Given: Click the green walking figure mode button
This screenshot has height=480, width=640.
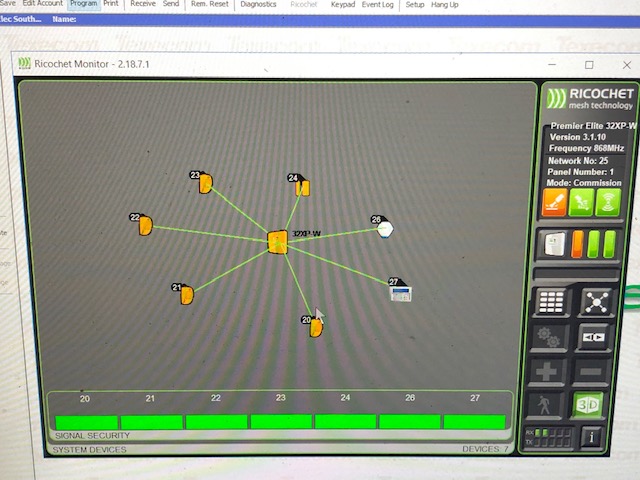Looking at the screenshot, I should point(581,202).
